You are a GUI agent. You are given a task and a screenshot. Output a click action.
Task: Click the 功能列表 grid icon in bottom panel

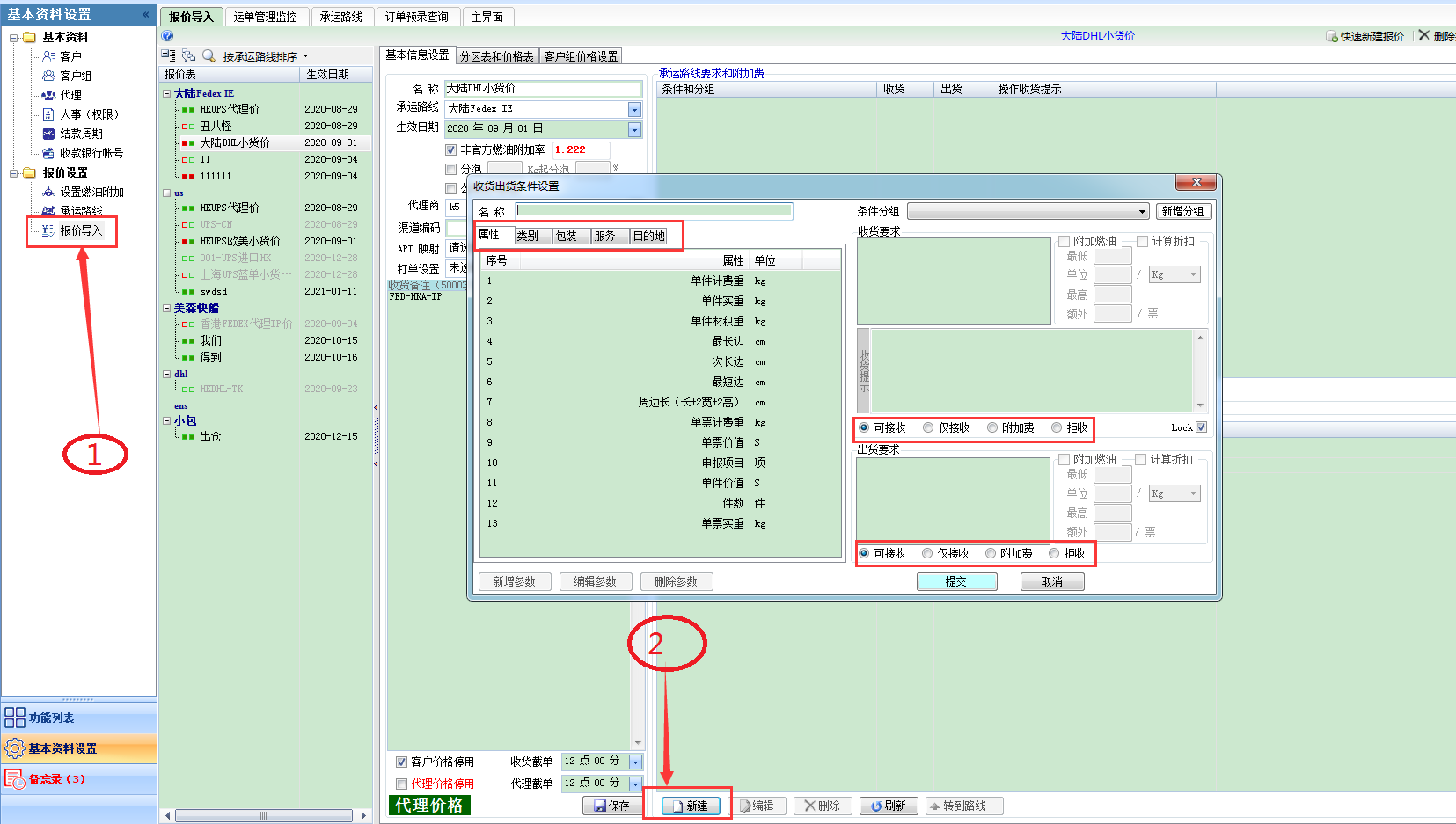coord(15,718)
